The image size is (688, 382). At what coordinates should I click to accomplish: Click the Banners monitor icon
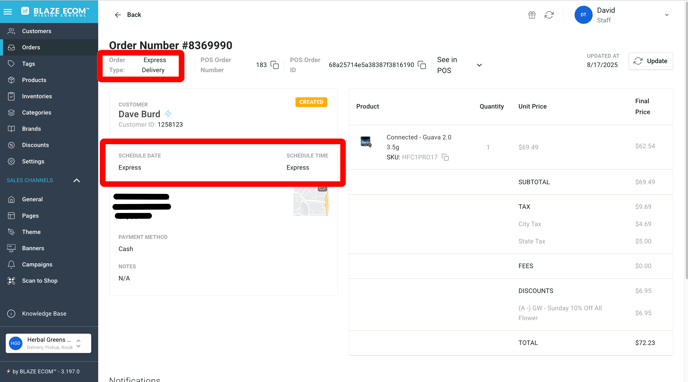[x=11, y=248]
